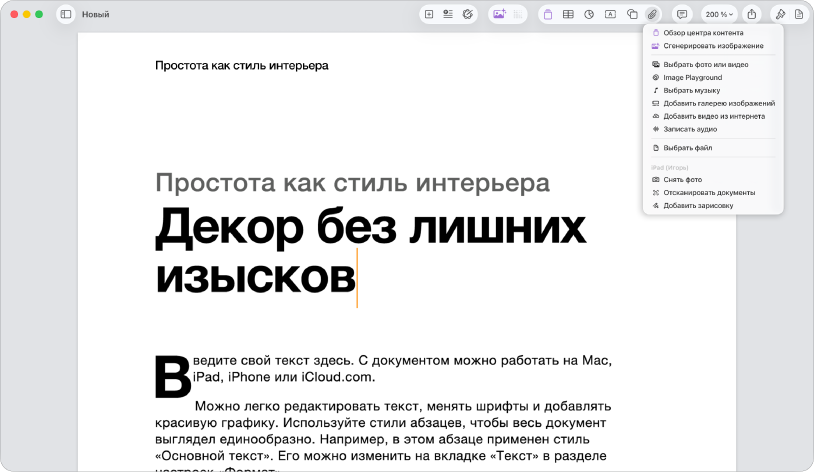The width and height of the screenshot is (814, 473).
Task: Open the 200 % zoom dropdown
Action: pyautogui.click(x=719, y=15)
